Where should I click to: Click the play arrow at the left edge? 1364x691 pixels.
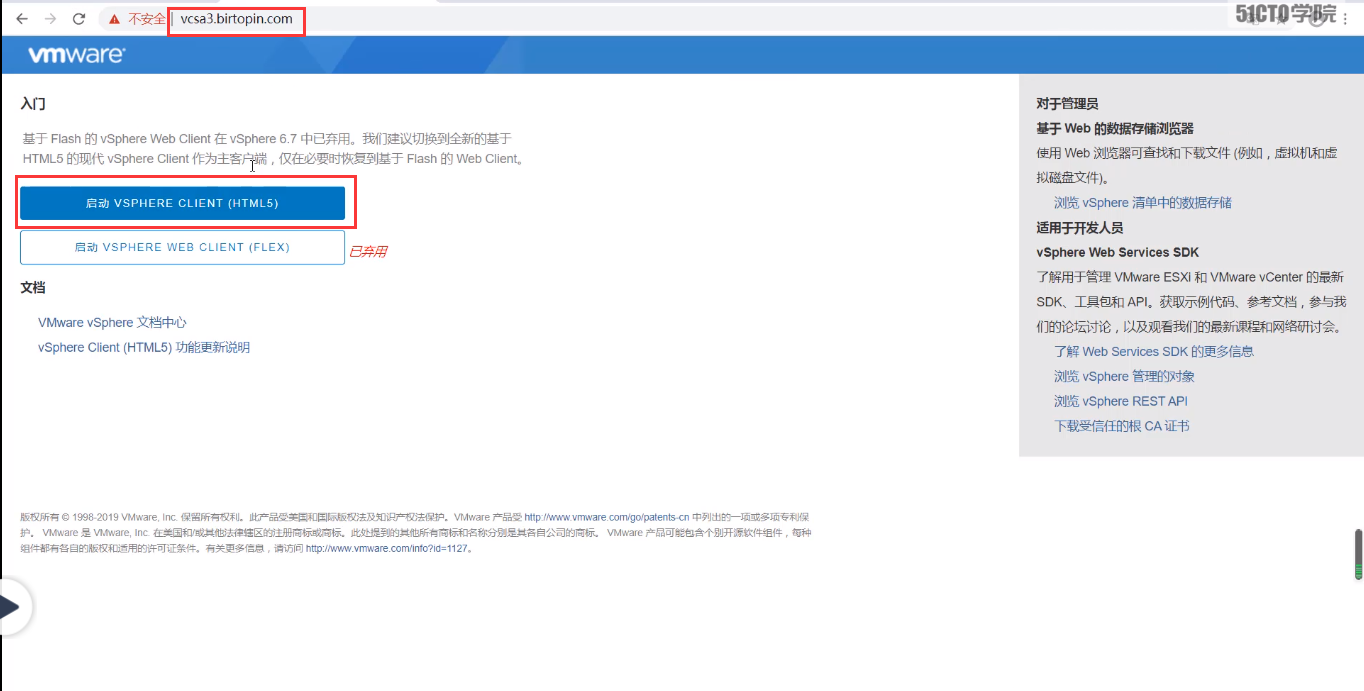[11, 606]
